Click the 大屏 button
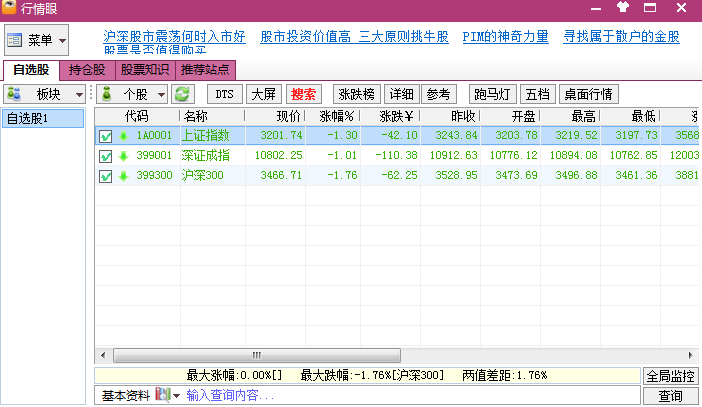 (264, 94)
